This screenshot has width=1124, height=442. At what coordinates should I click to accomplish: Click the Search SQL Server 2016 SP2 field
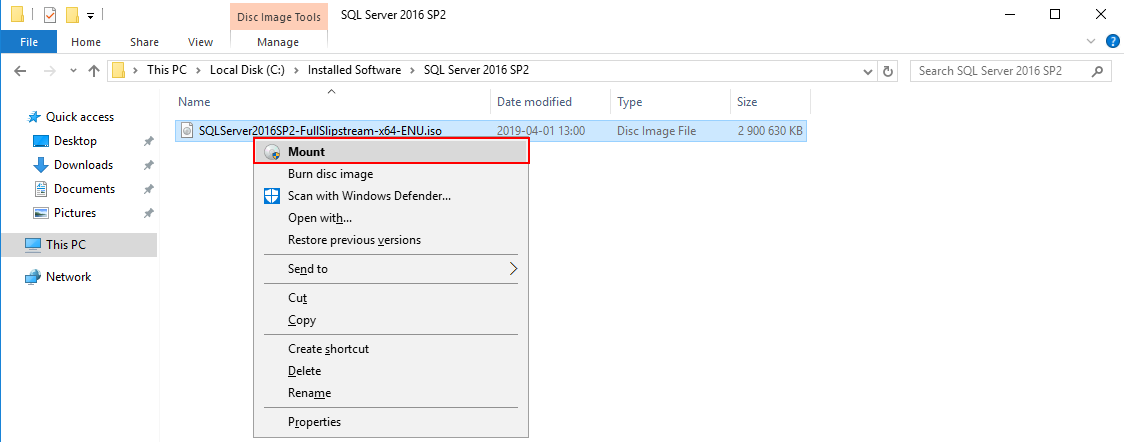[x=1010, y=71]
